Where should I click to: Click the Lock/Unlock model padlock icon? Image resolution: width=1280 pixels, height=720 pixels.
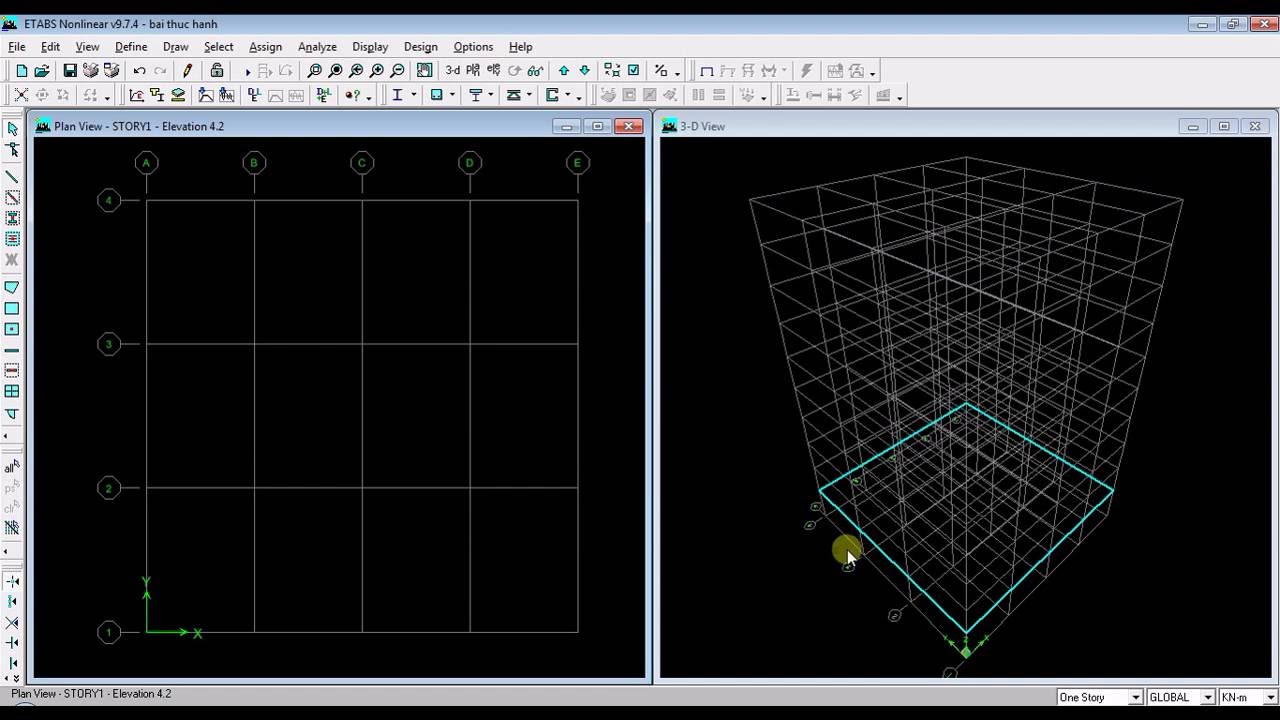click(x=217, y=71)
